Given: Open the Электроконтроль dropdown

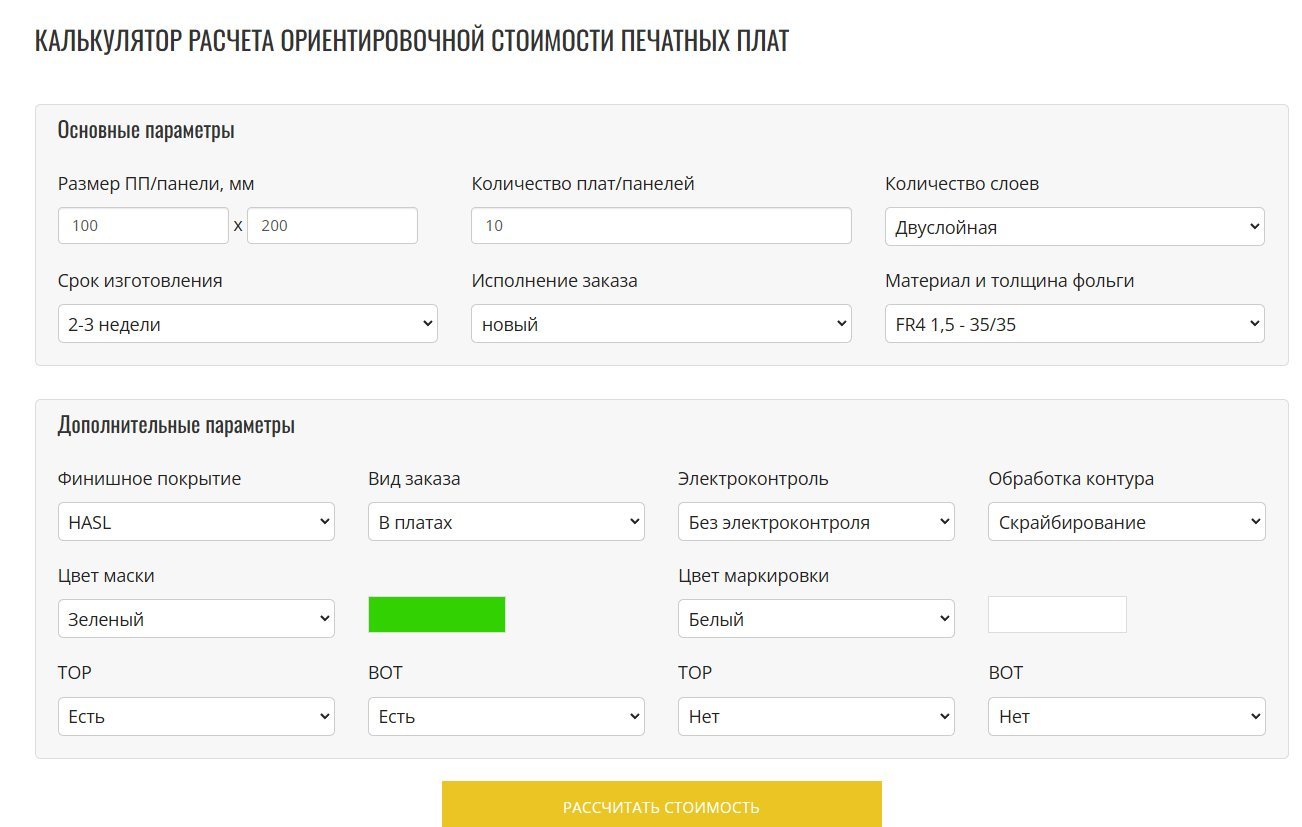Looking at the screenshot, I should (x=816, y=522).
